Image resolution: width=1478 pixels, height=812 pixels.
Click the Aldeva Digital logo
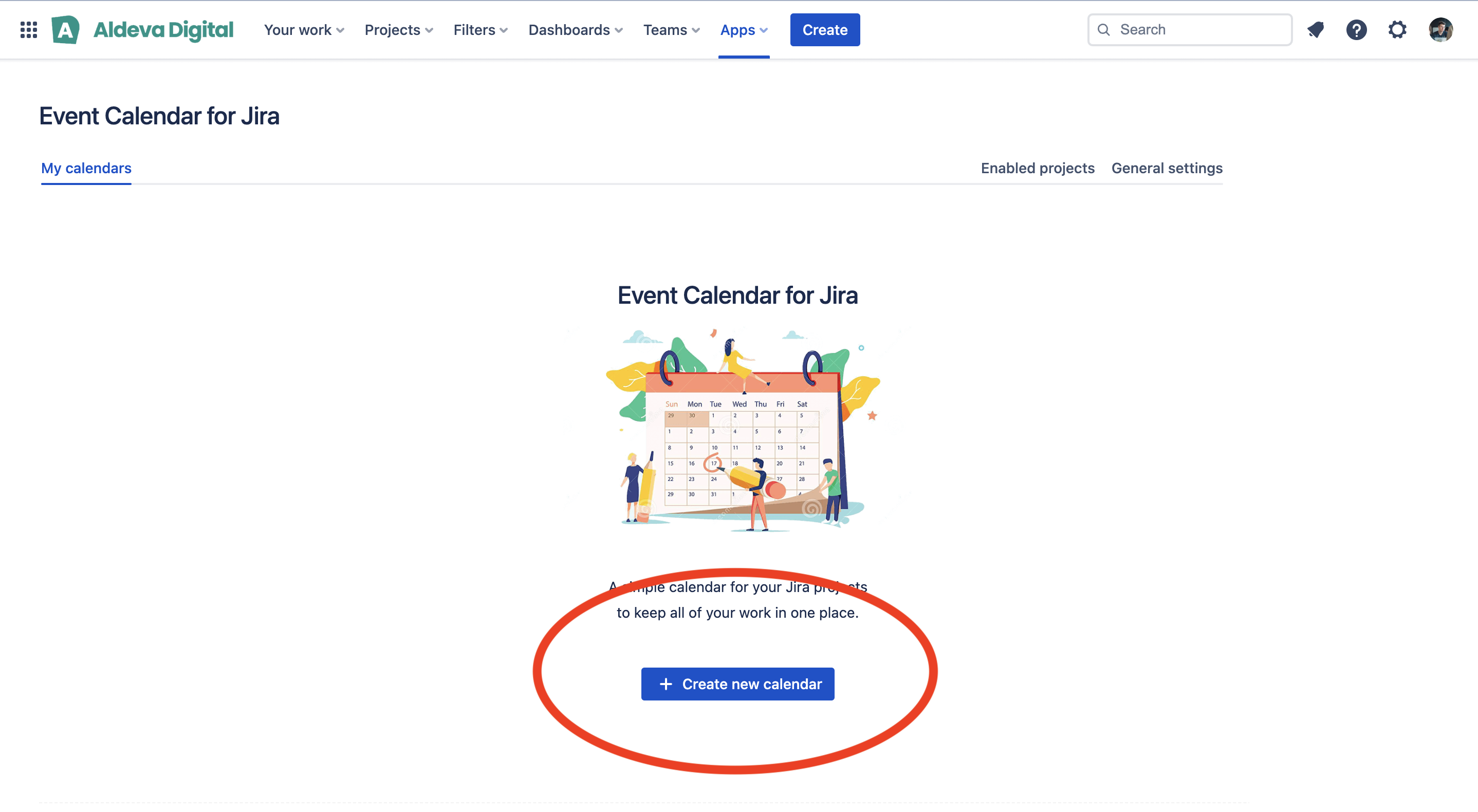142,30
